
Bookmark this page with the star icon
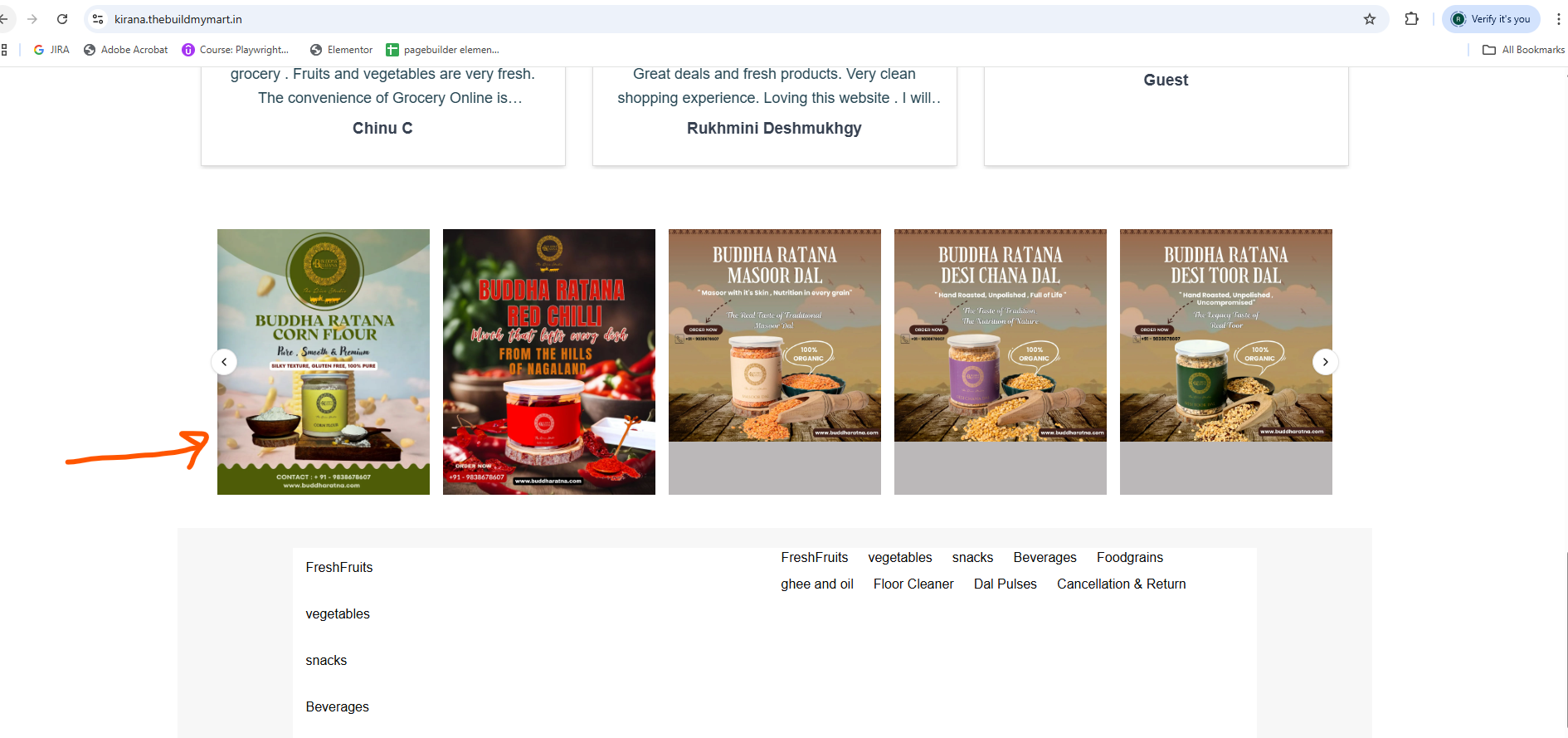(x=1370, y=19)
